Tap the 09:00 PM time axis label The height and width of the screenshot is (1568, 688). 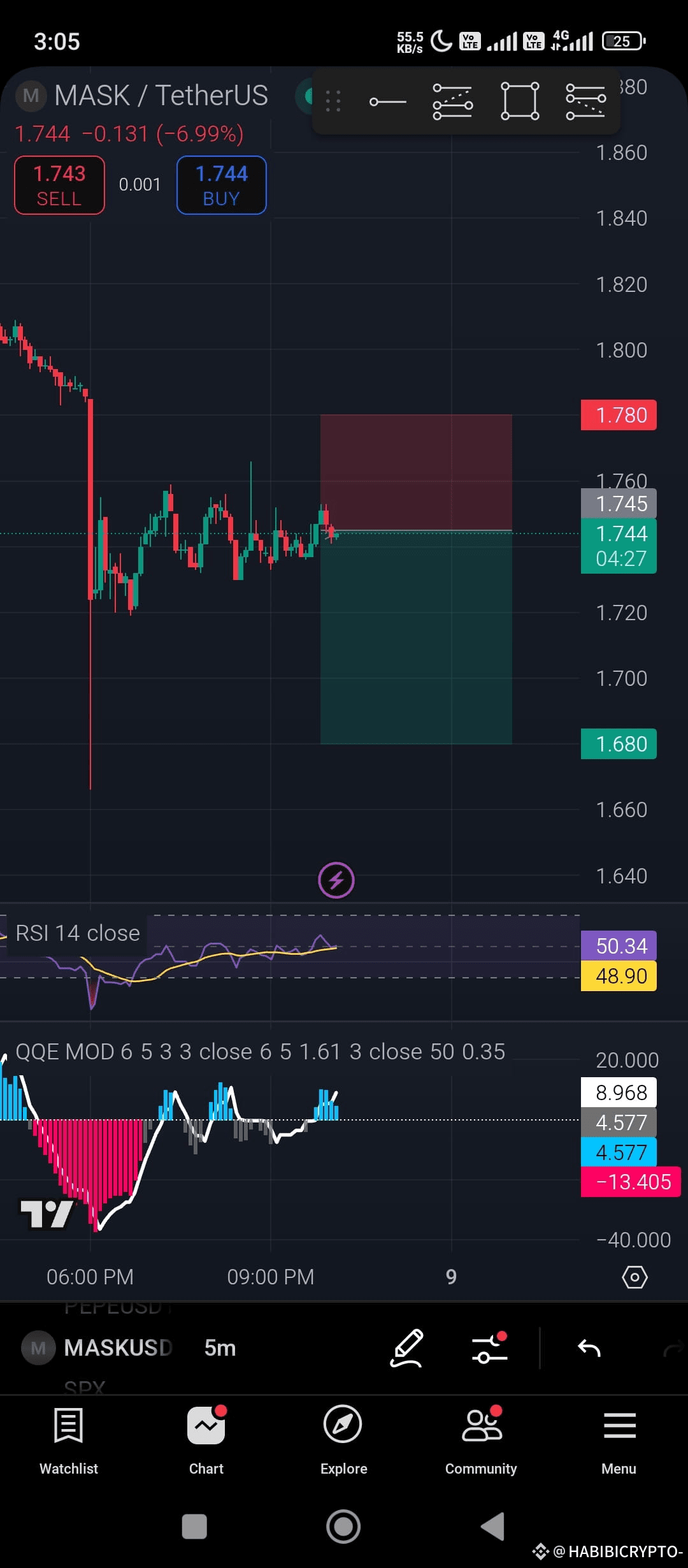pos(271,1277)
